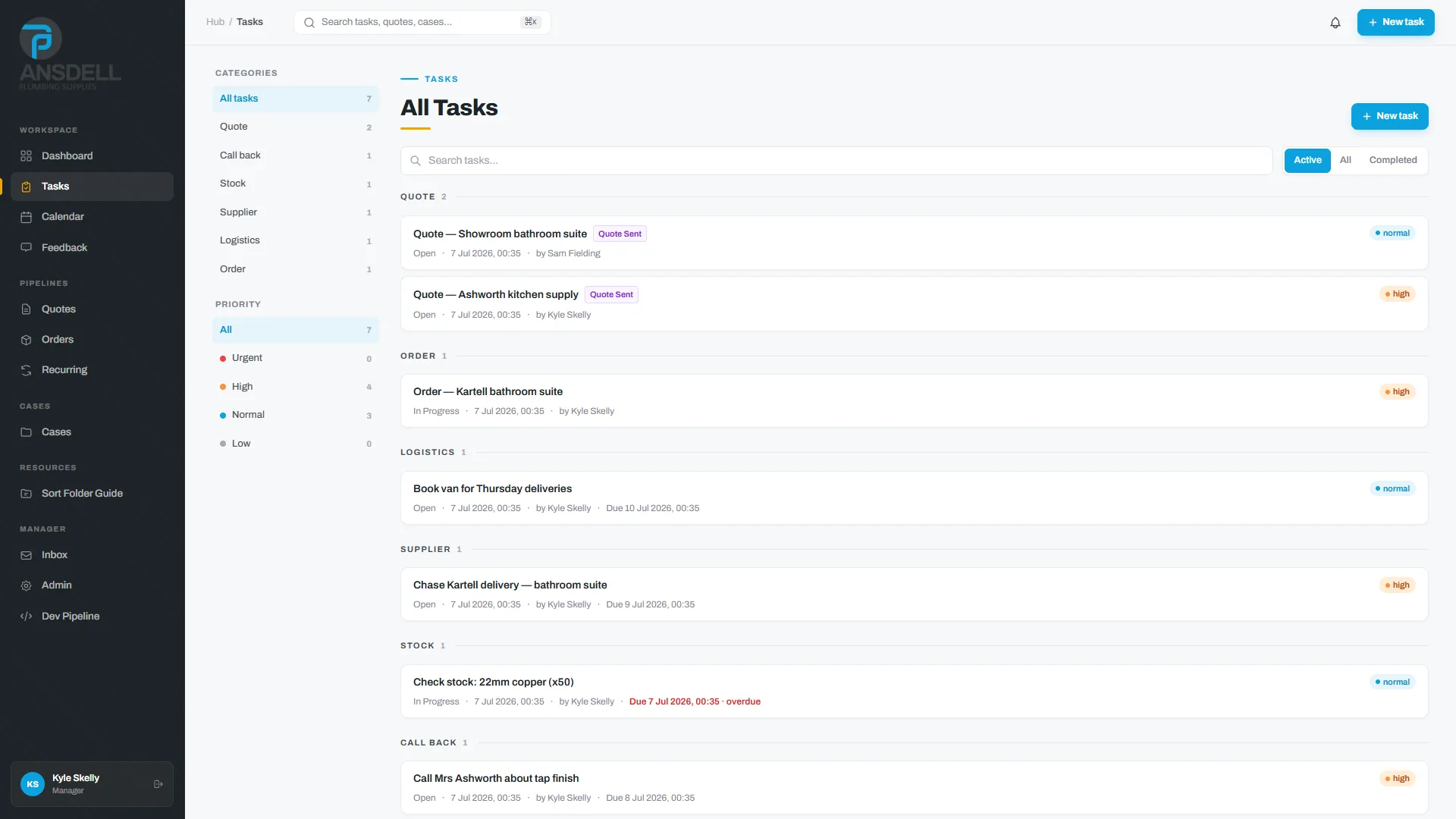Image resolution: width=1456 pixels, height=819 pixels.
Task: Click the grey Low priority dot
Action: 223,444
